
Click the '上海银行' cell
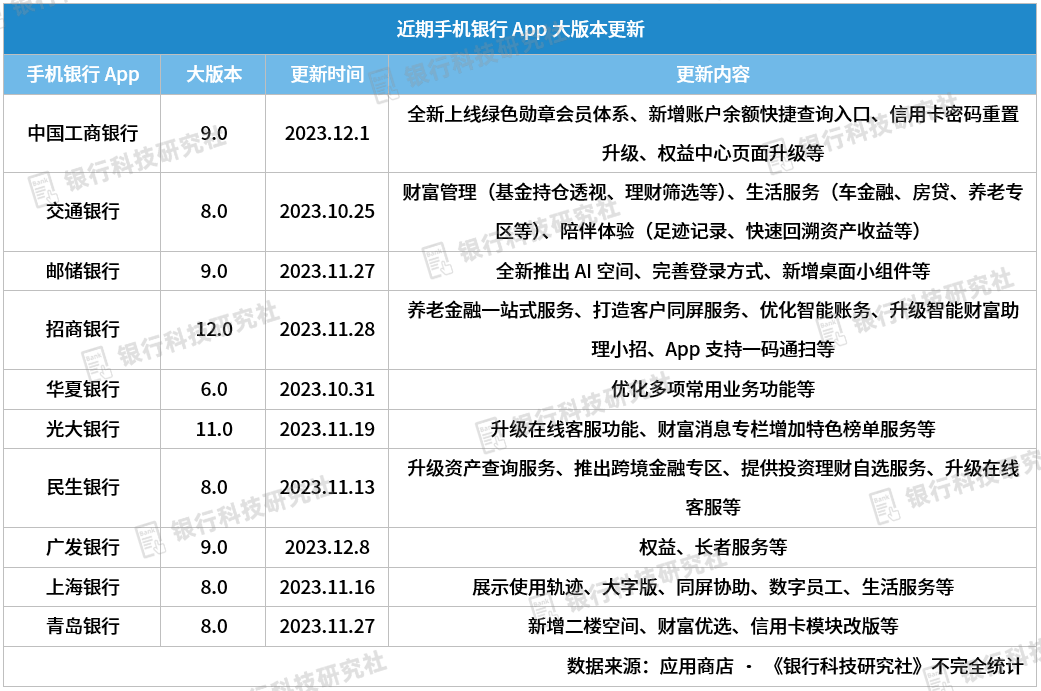(x=83, y=587)
